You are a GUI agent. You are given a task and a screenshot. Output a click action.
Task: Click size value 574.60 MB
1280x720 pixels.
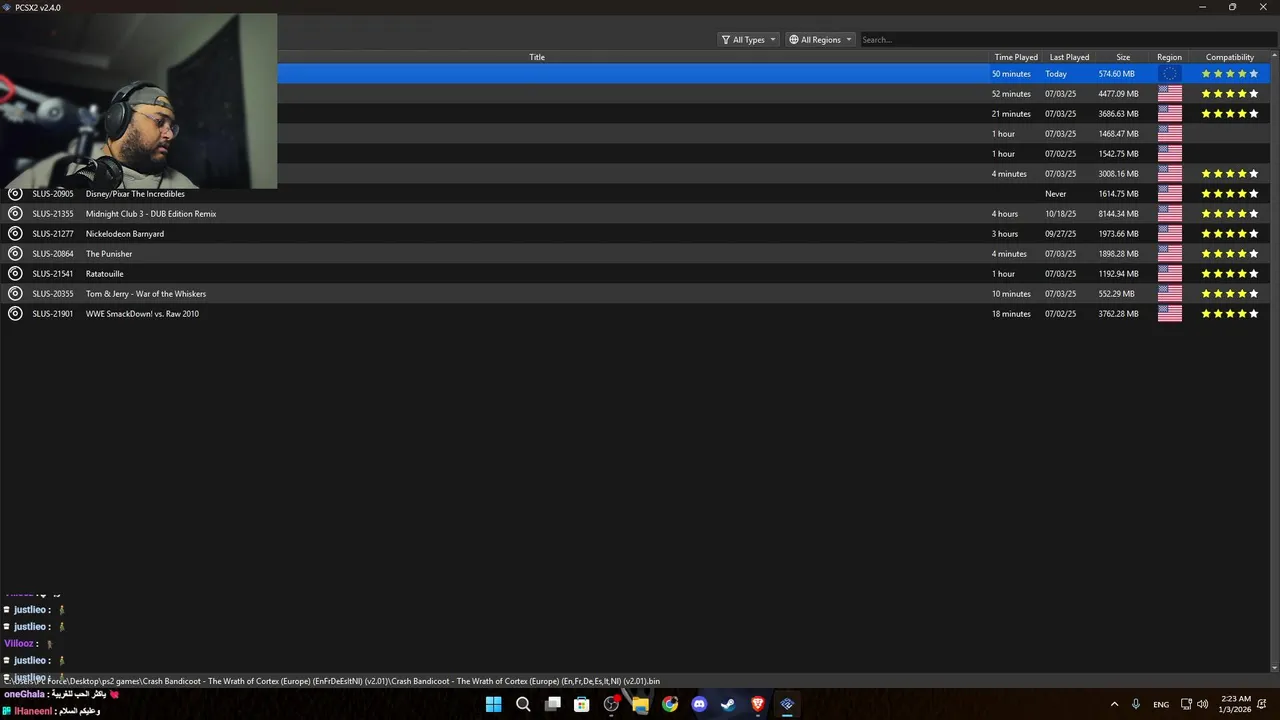[1117, 74]
